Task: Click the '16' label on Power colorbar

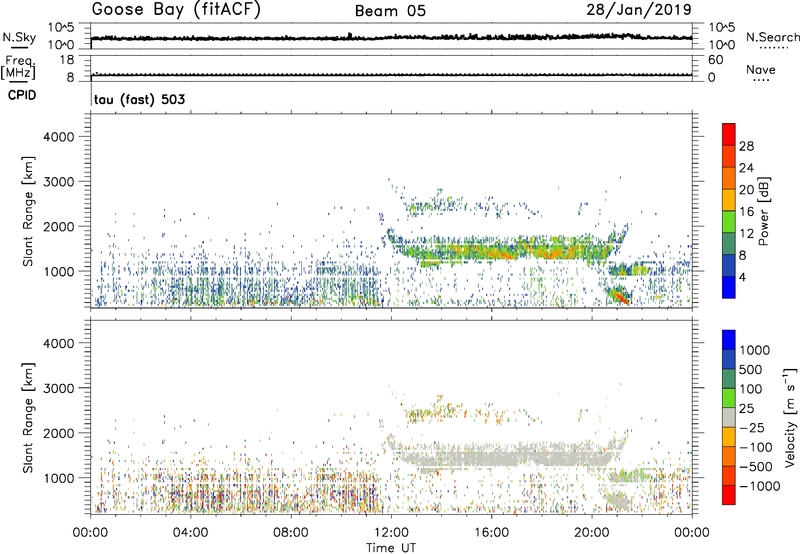Action: coord(746,212)
